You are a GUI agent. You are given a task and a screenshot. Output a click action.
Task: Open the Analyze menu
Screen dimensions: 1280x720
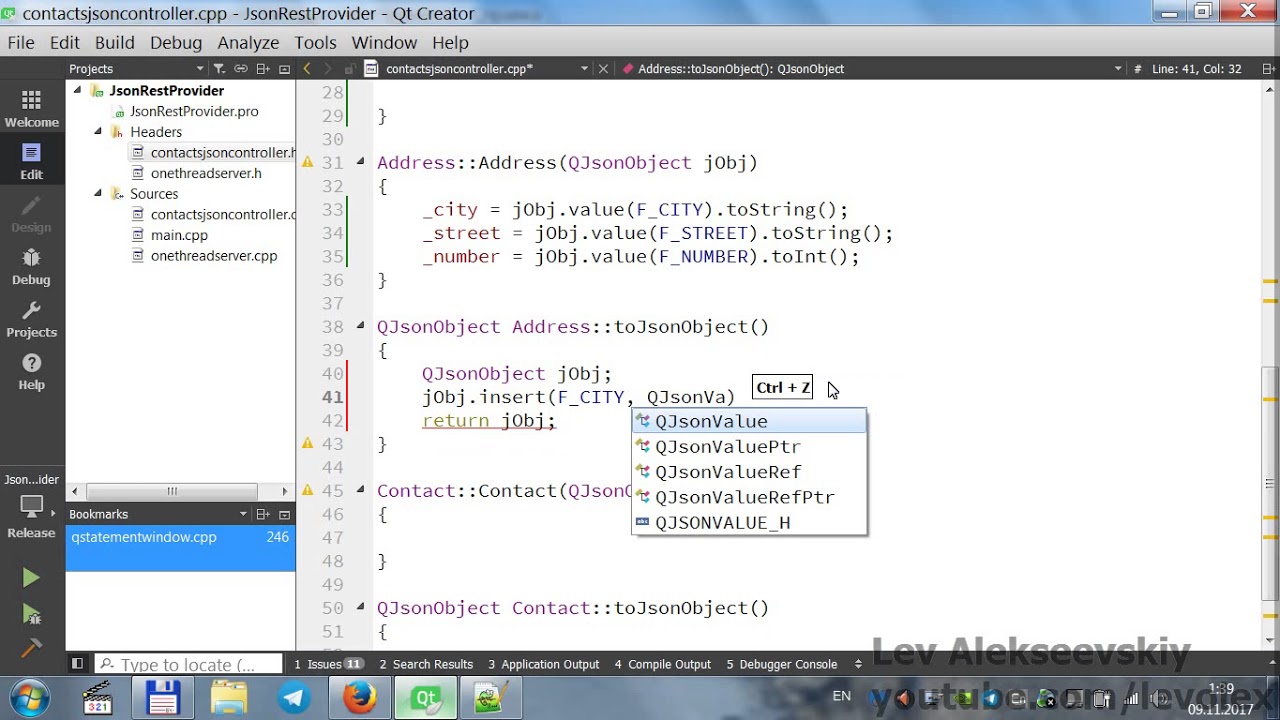[248, 43]
